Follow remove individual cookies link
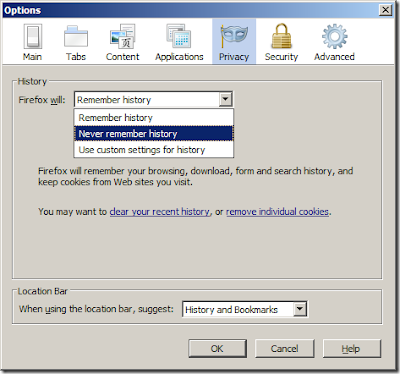Screen dimensions: 400x374 pos(277,212)
